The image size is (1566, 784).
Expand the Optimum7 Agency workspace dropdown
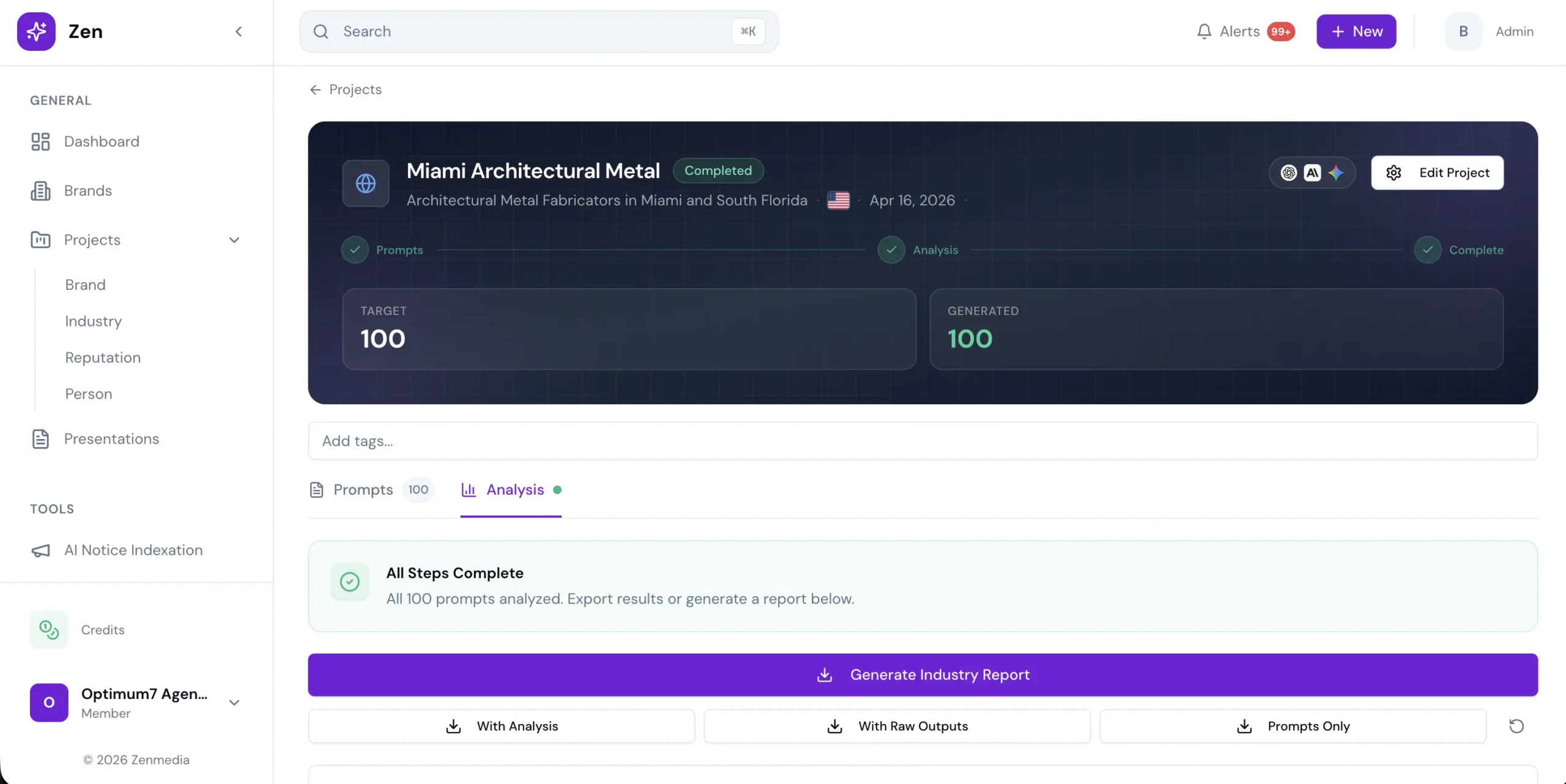pyautogui.click(x=234, y=703)
